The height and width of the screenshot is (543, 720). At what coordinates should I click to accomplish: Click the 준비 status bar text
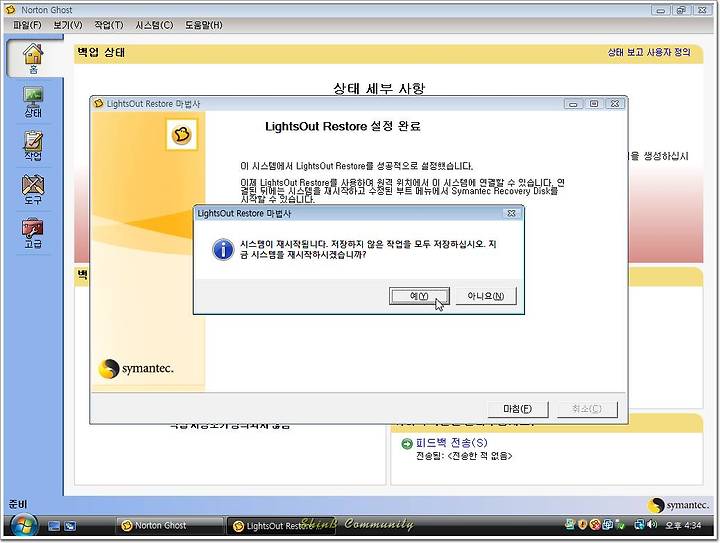click(18, 504)
